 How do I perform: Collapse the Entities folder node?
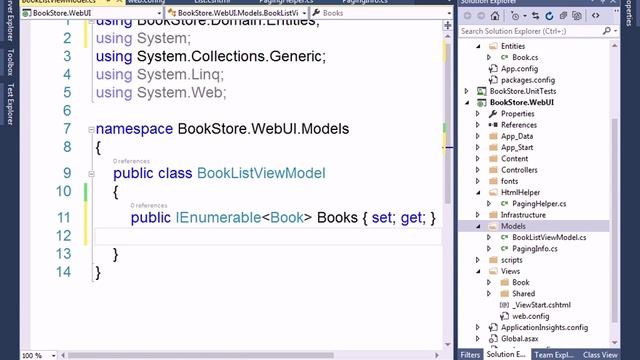point(478,46)
